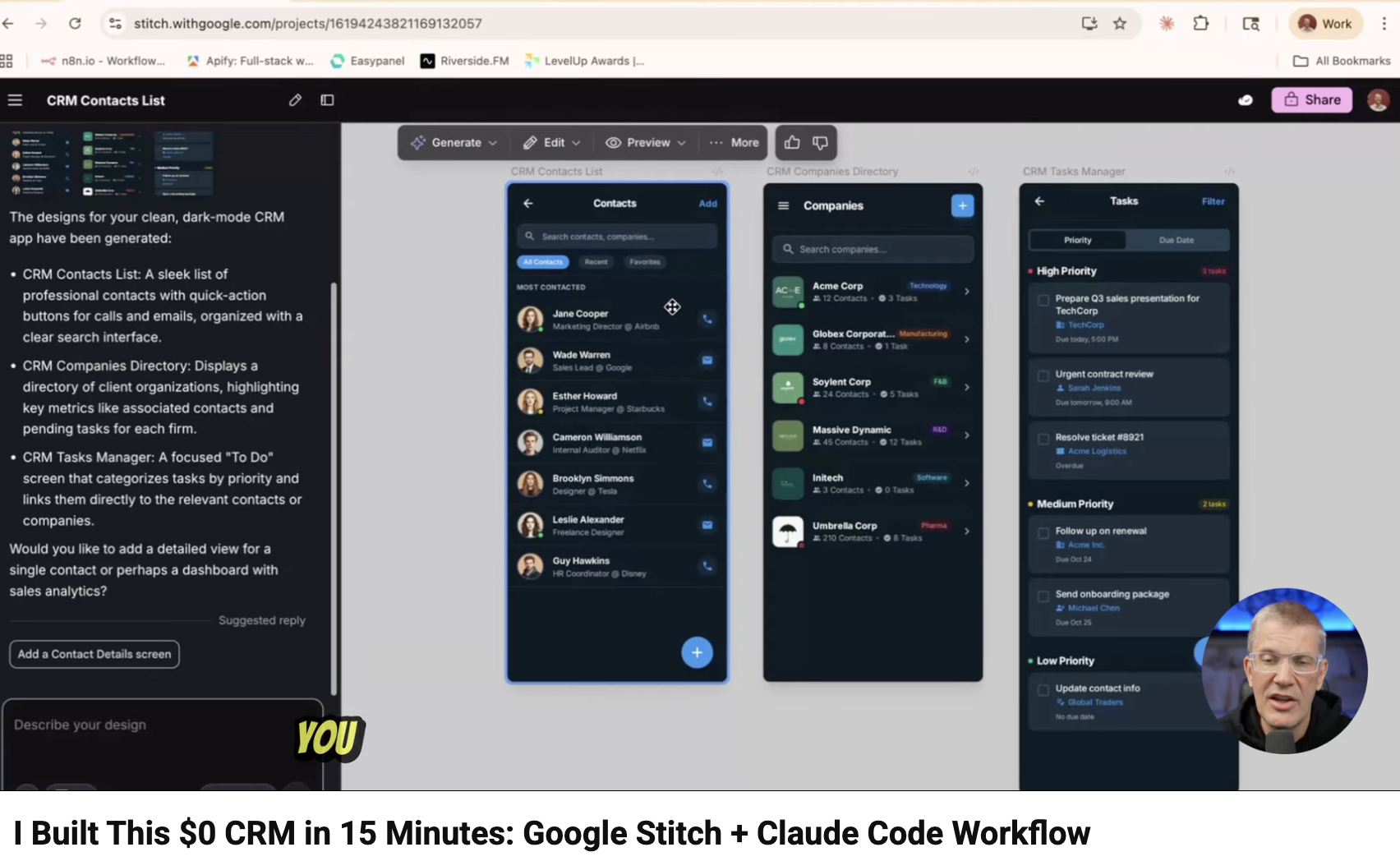This screenshot has height=861, width=1400.
Task: Open the Preview dropdown
Action: pyautogui.click(x=646, y=142)
